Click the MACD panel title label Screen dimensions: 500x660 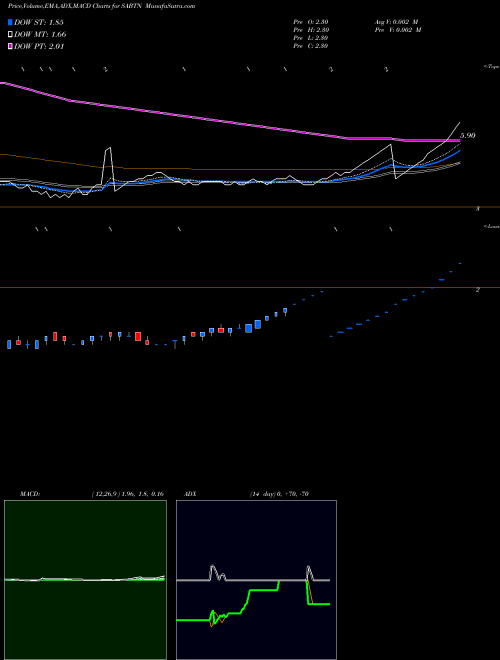30,494
